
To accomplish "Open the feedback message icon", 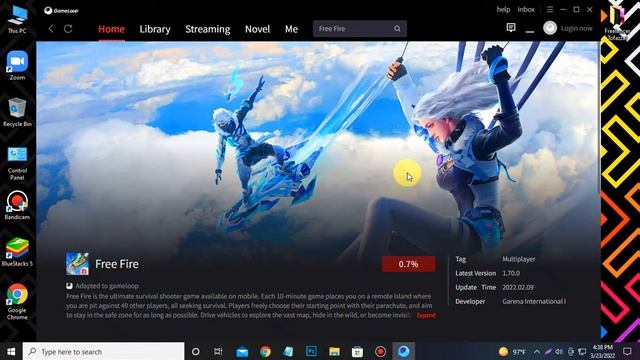I will tap(511, 27).
